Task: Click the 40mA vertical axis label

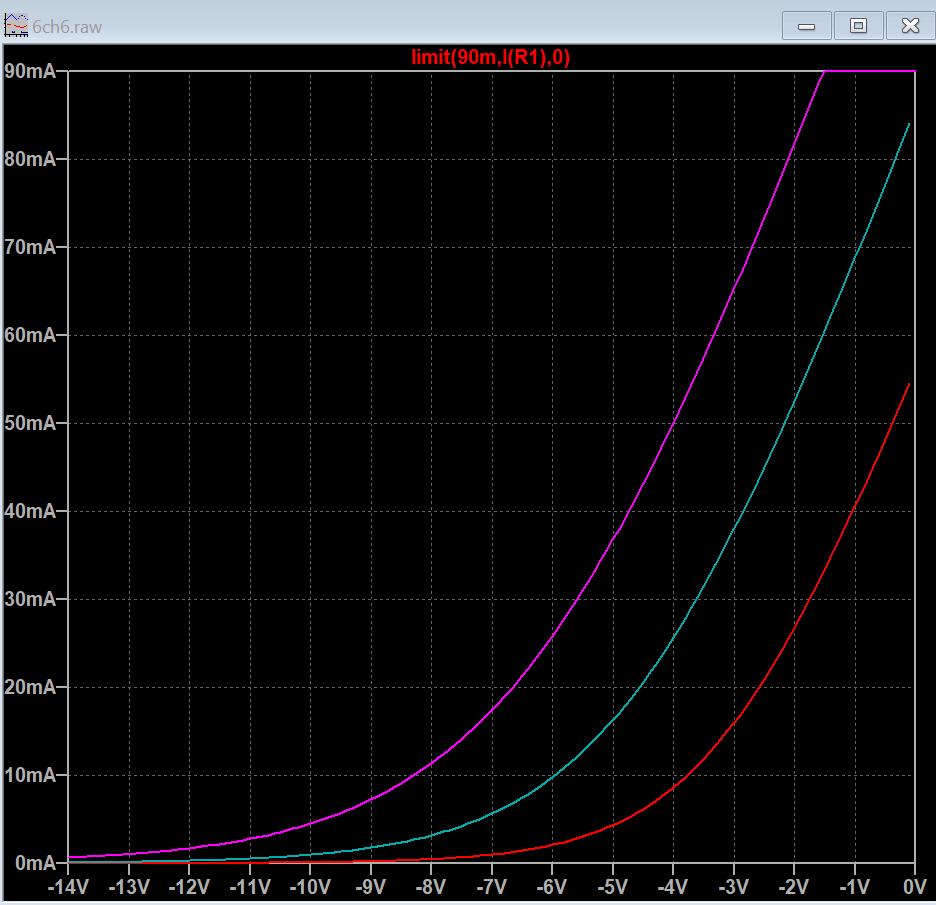Action: [30, 512]
